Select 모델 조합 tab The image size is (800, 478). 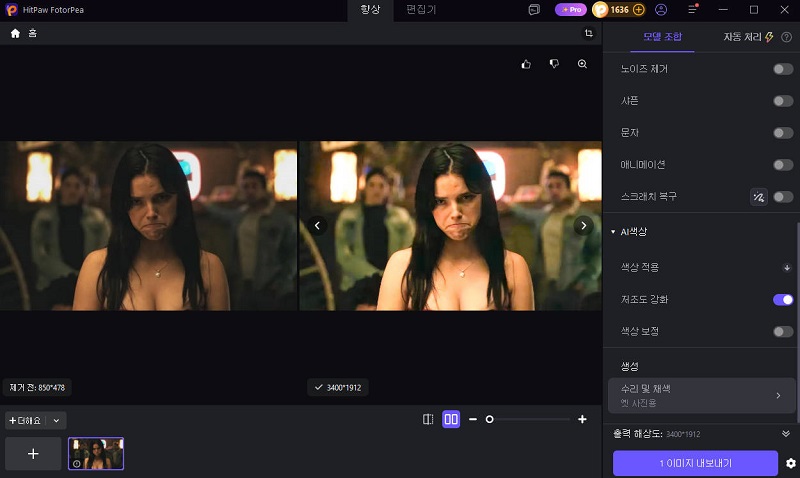[x=662, y=37]
